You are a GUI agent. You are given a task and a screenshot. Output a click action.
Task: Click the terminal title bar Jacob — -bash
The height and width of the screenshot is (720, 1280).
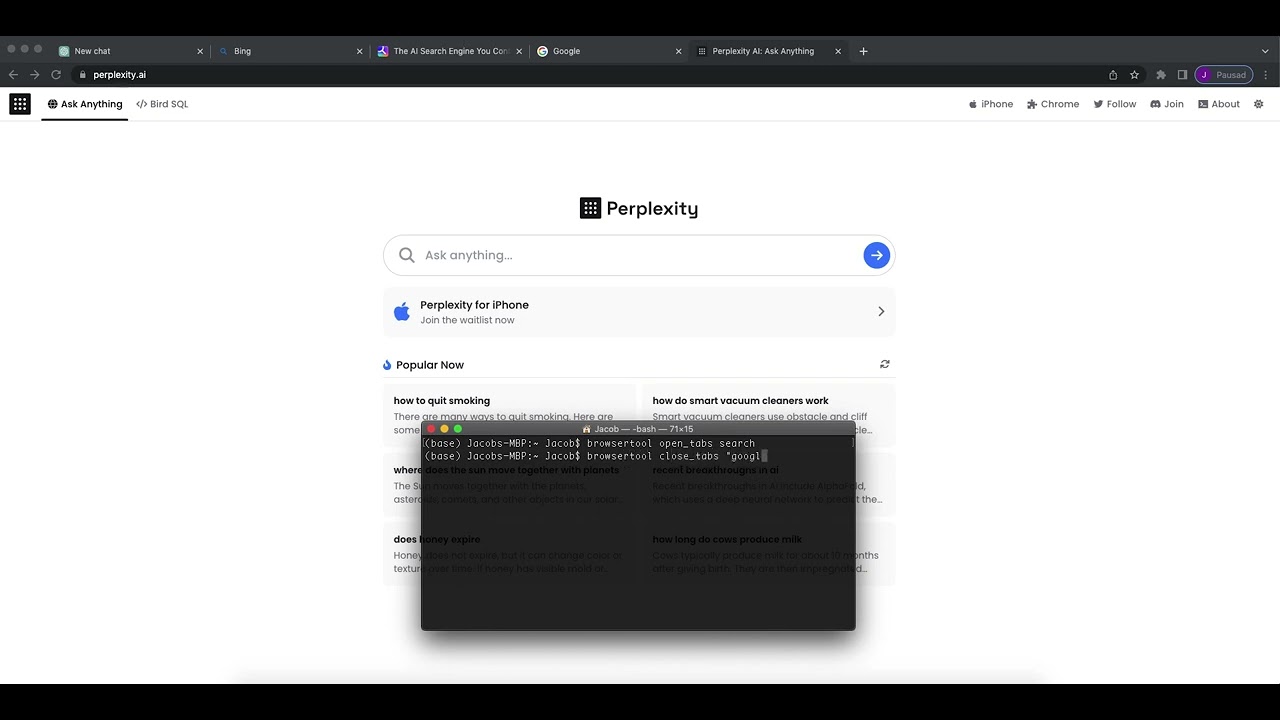pos(638,429)
